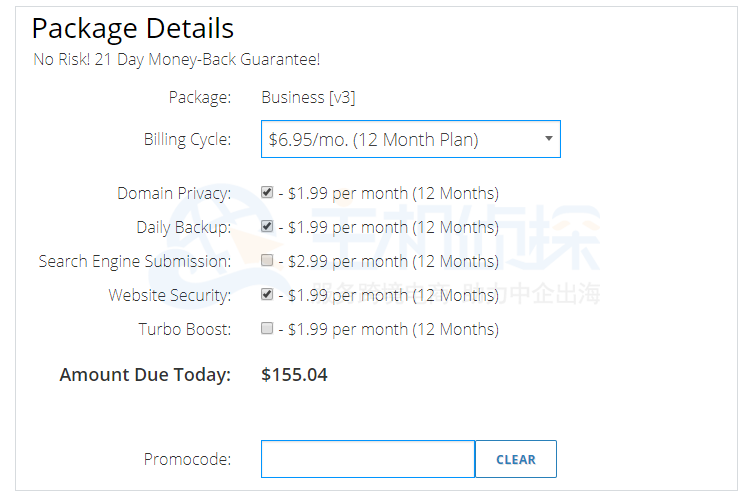Untick the Website Security checkbox
747x498 pixels.
pyautogui.click(x=267, y=294)
